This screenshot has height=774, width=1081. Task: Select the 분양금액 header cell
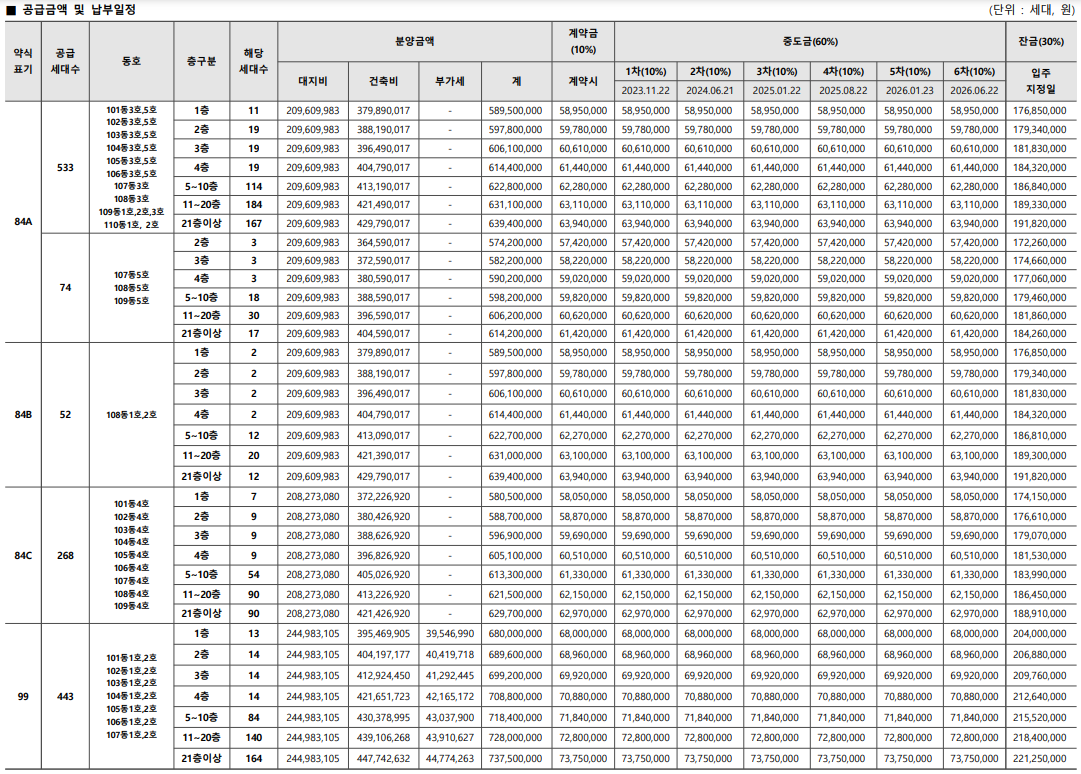tap(414, 41)
